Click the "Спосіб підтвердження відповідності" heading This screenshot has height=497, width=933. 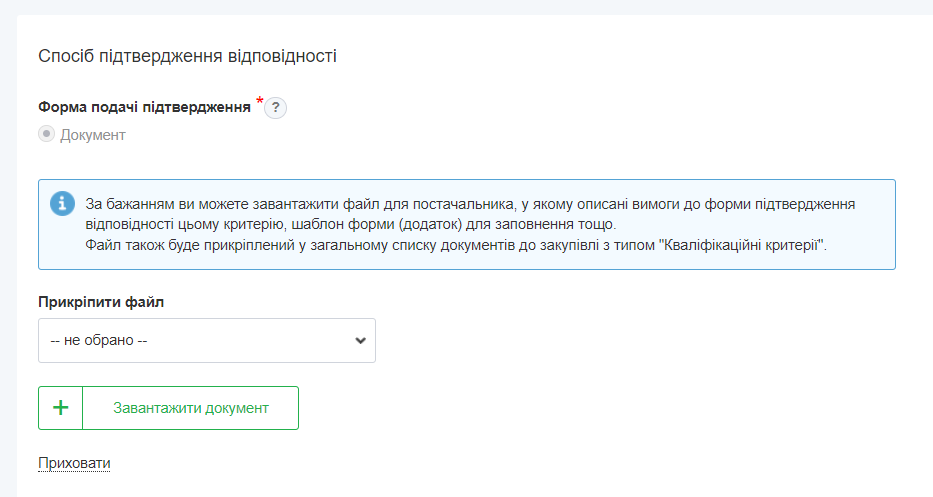point(187,56)
